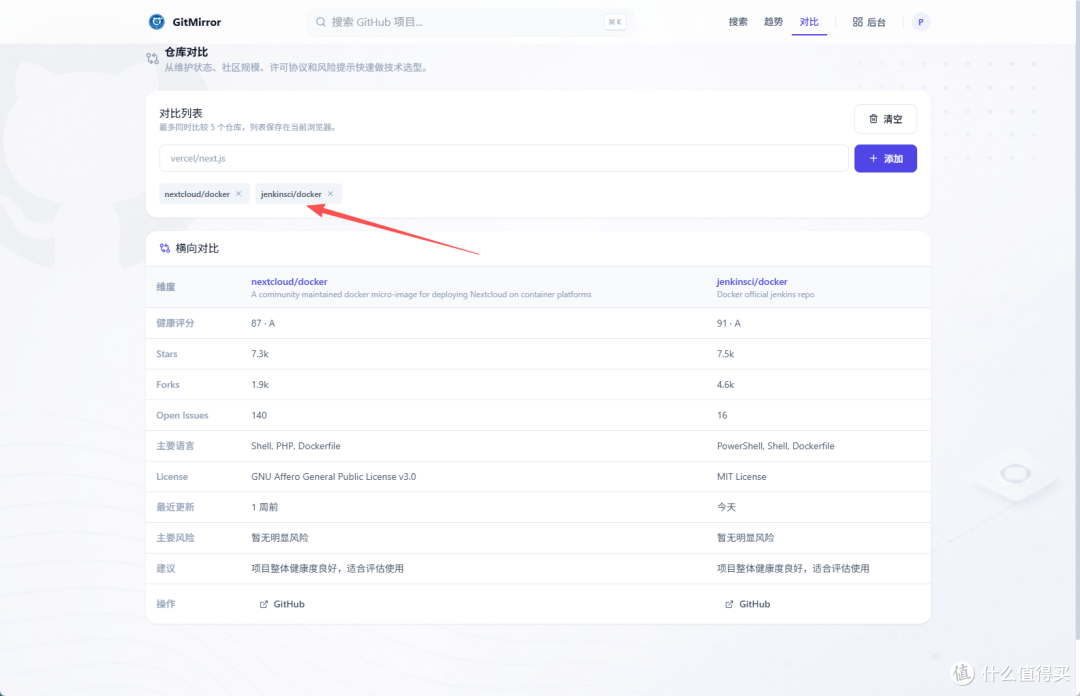Screen dimensions: 1080x696
Task: Remove nextcloud/docker chip via its X
Action: point(238,194)
